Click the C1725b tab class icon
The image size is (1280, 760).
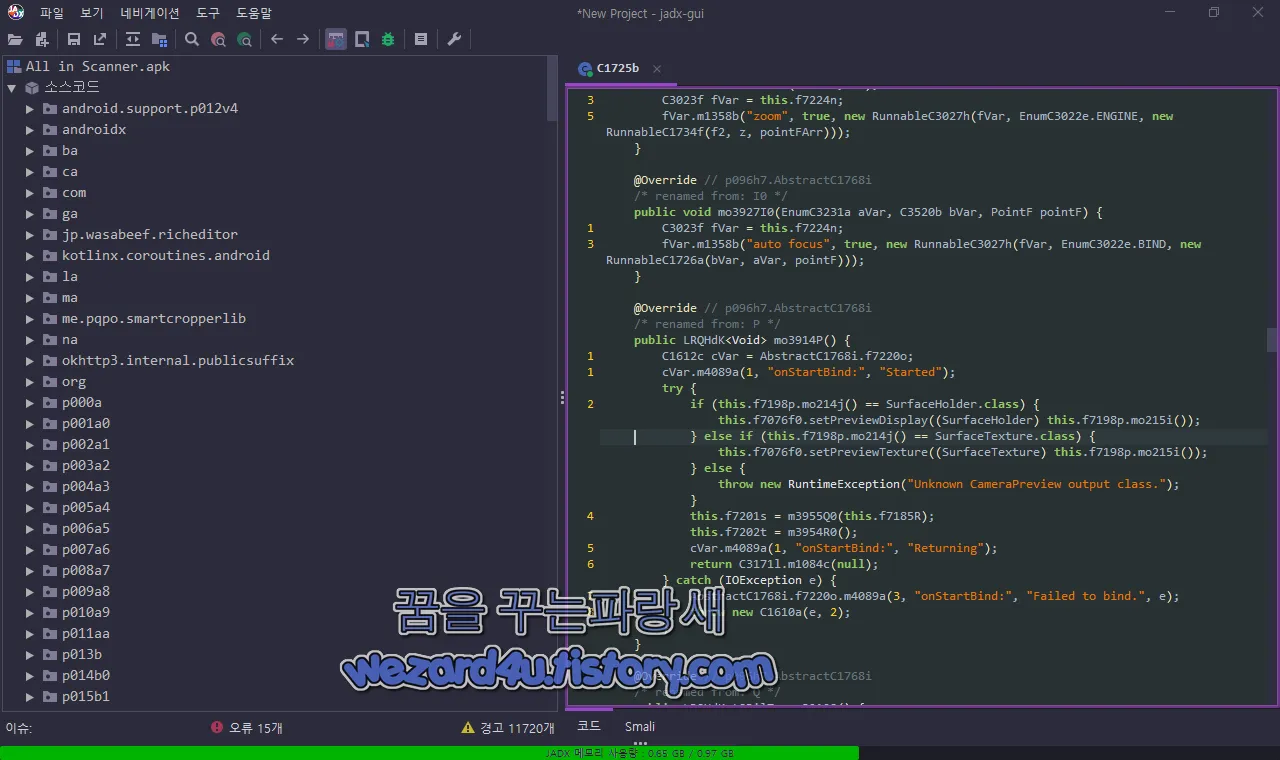pos(585,69)
